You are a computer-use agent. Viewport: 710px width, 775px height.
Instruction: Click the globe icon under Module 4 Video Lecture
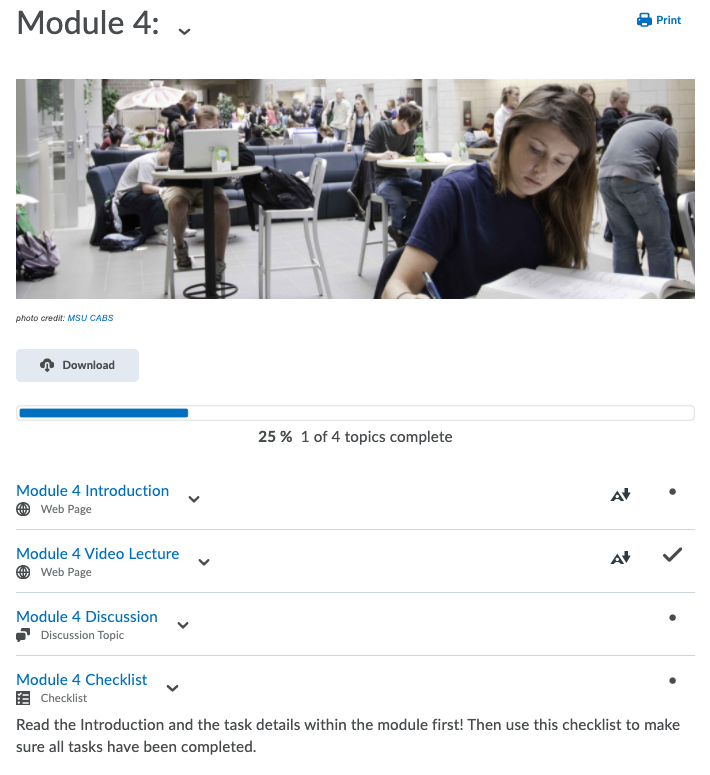(23, 572)
